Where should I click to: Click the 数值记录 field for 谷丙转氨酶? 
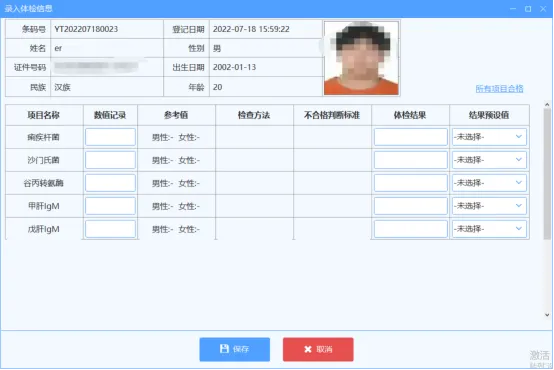(110, 183)
